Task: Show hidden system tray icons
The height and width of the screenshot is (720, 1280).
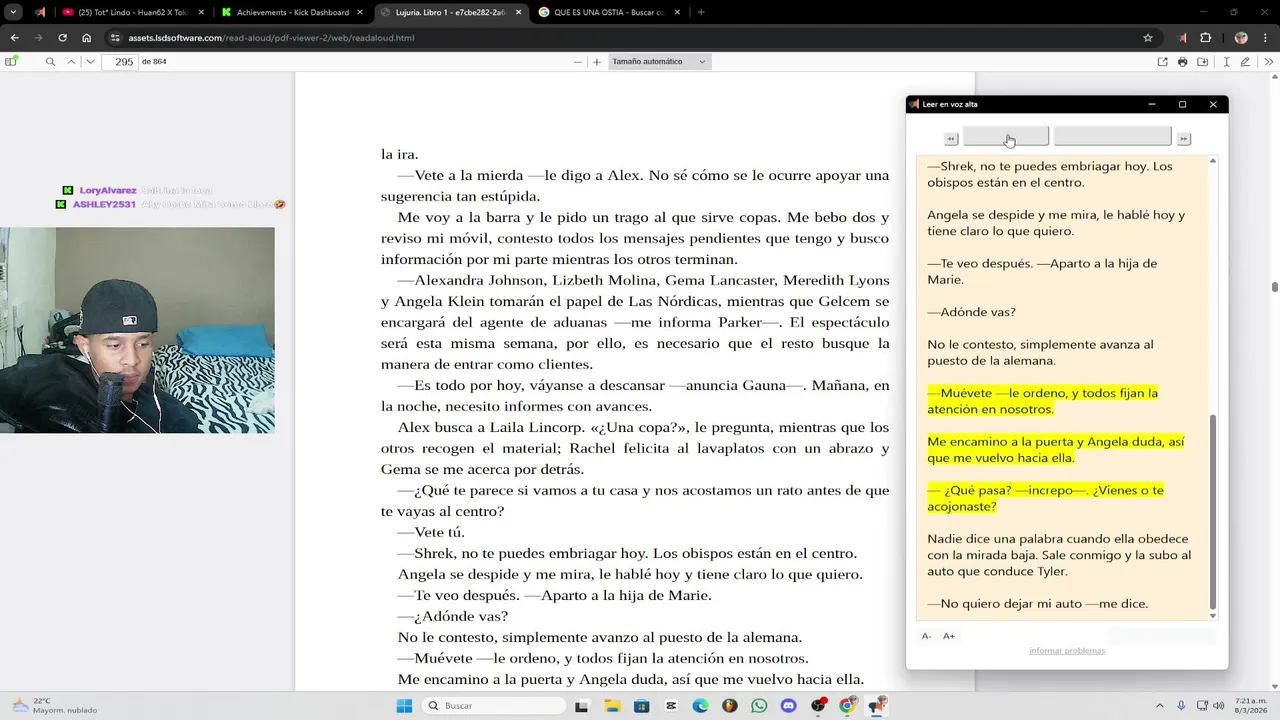Action: (x=1160, y=706)
